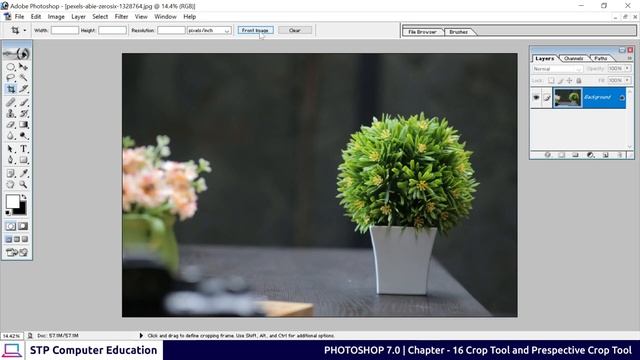The image size is (640, 360).
Task: Select the Slice tool
Action: tap(23, 89)
